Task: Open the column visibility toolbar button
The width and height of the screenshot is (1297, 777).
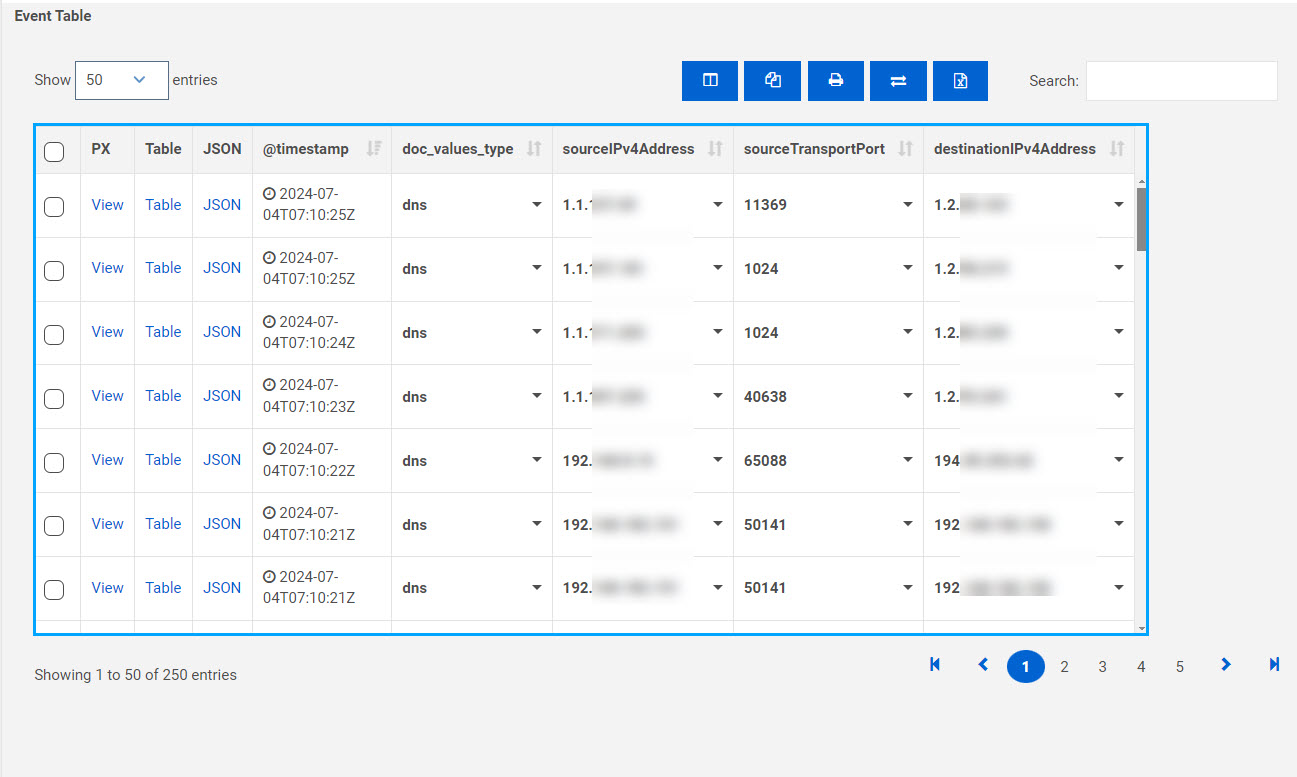Action: pyautogui.click(x=710, y=81)
